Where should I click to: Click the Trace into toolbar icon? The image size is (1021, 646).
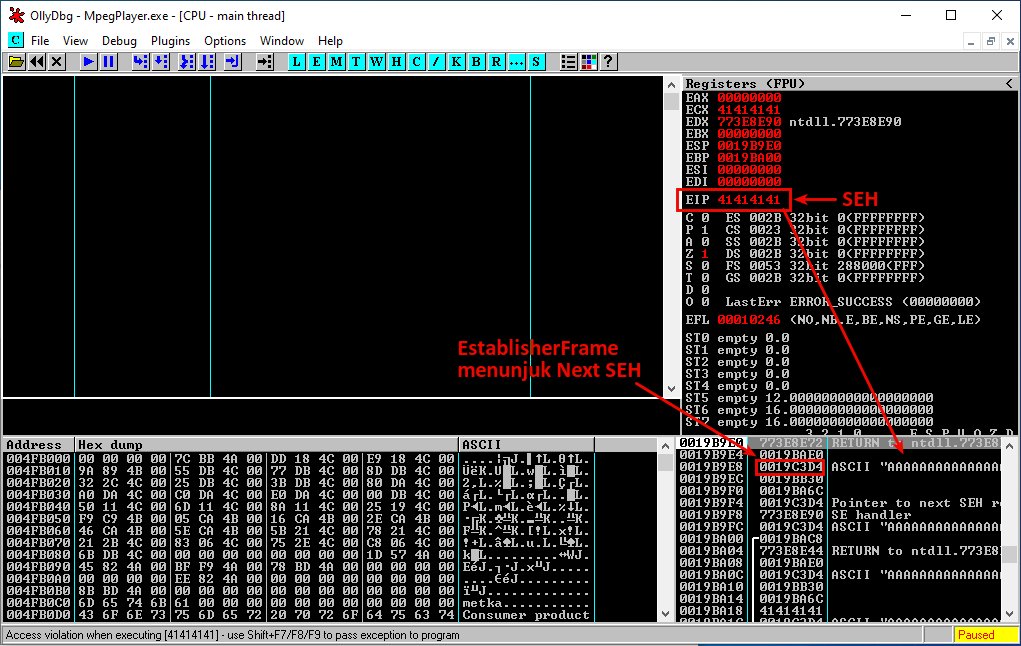[187, 62]
